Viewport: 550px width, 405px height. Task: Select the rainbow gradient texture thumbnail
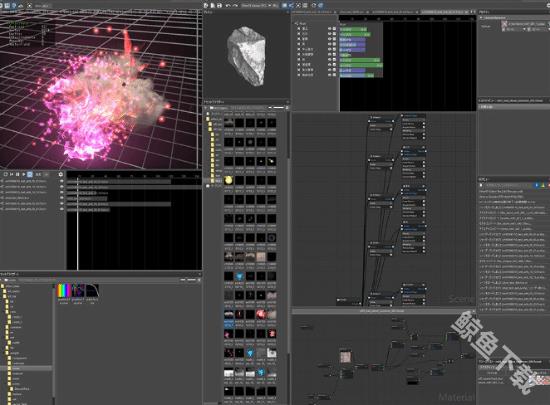coord(64,291)
